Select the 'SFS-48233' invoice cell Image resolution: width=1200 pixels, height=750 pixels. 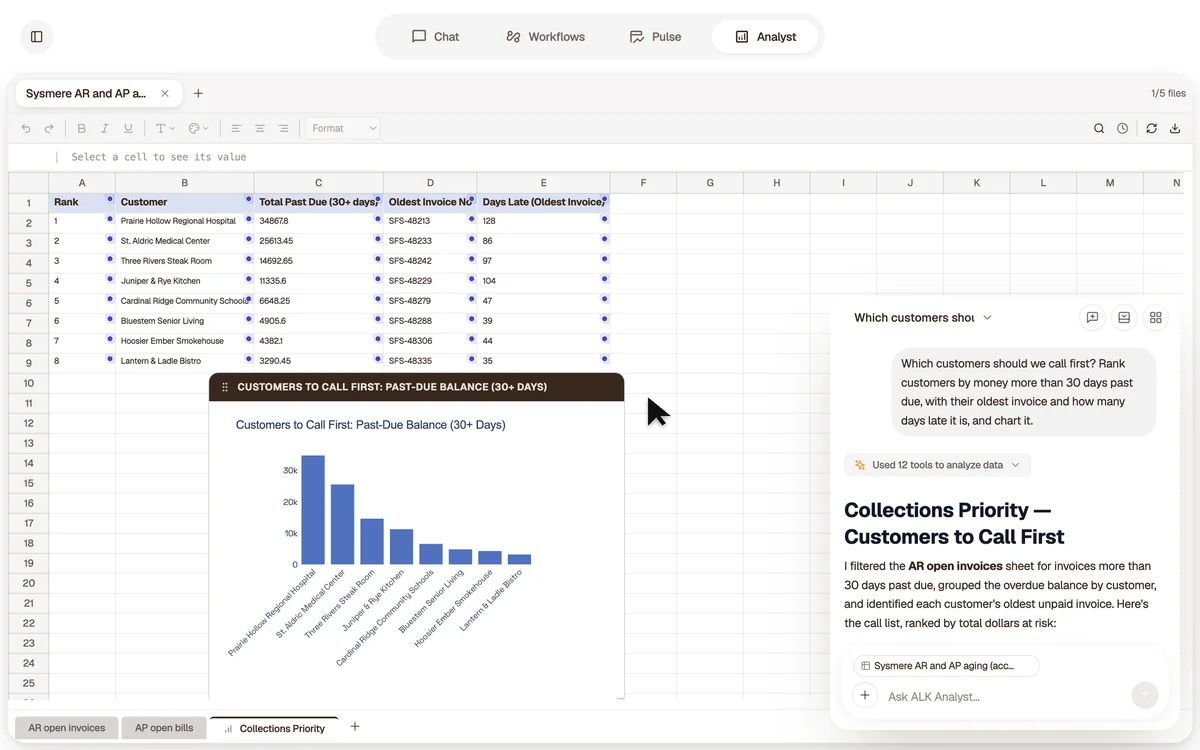pyautogui.click(x=431, y=241)
